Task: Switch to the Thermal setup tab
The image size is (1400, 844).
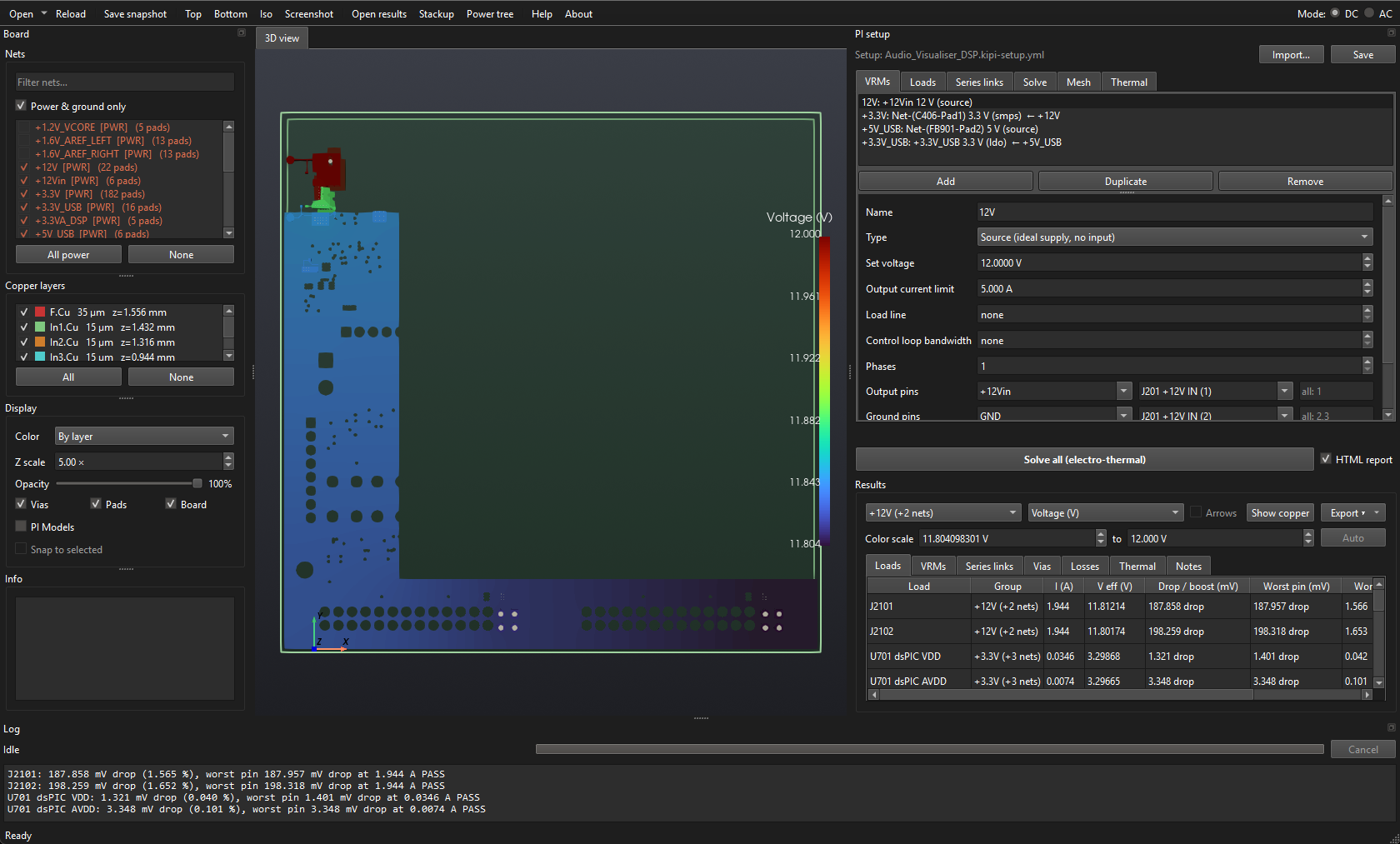Action: 1128,82
